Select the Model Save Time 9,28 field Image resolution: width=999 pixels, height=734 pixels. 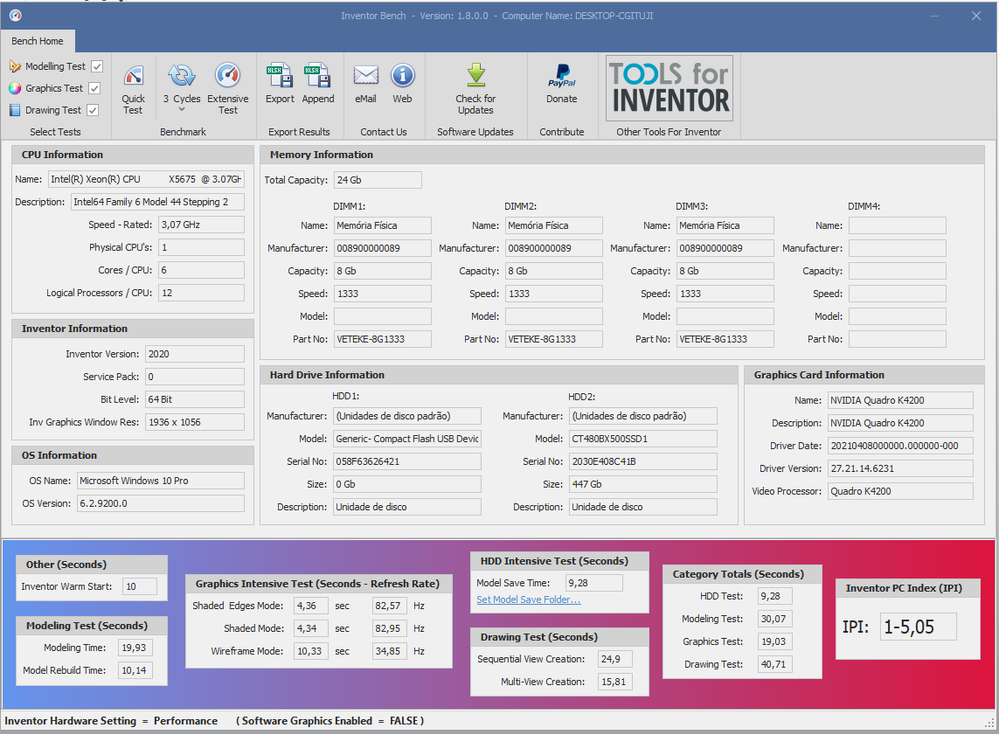[x=594, y=582]
